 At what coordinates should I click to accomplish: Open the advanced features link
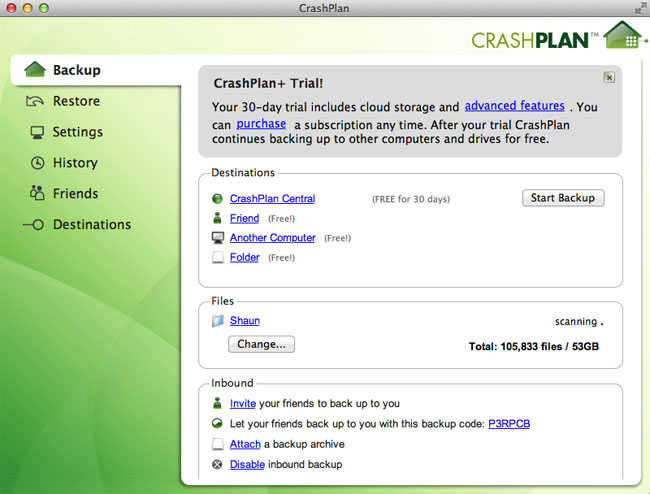click(x=514, y=106)
